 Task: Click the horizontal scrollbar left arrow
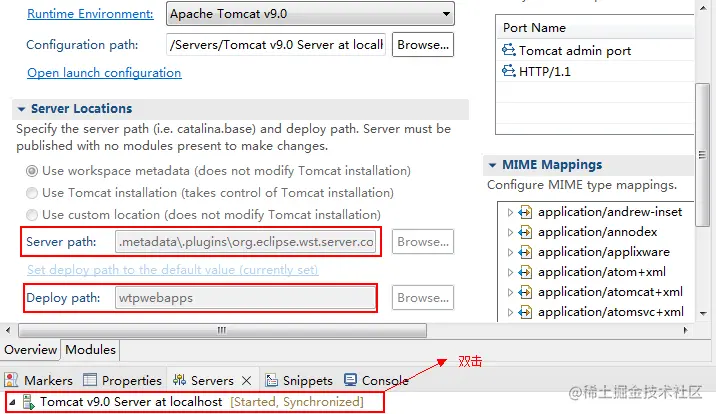[x=8, y=330]
